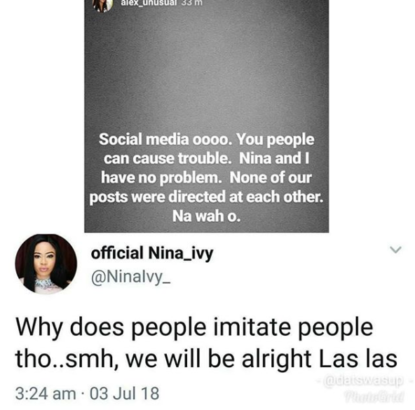Click the 'have no problem' story text

click(161, 178)
